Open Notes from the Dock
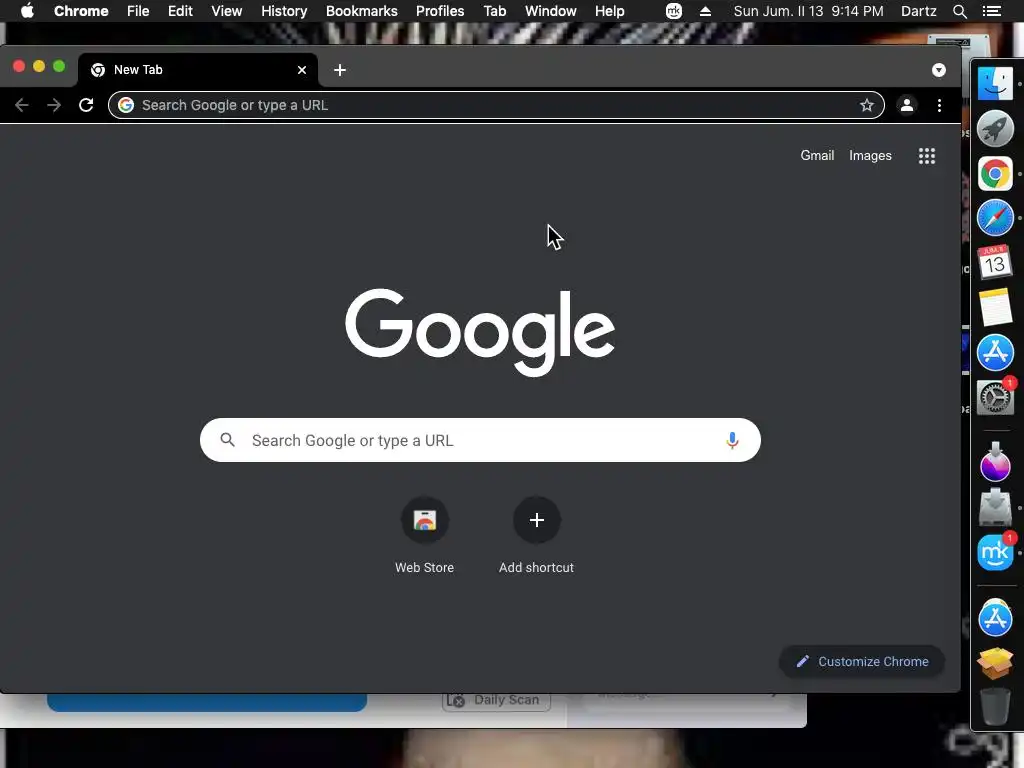This screenshot has width=1024, height=768. 995,307
